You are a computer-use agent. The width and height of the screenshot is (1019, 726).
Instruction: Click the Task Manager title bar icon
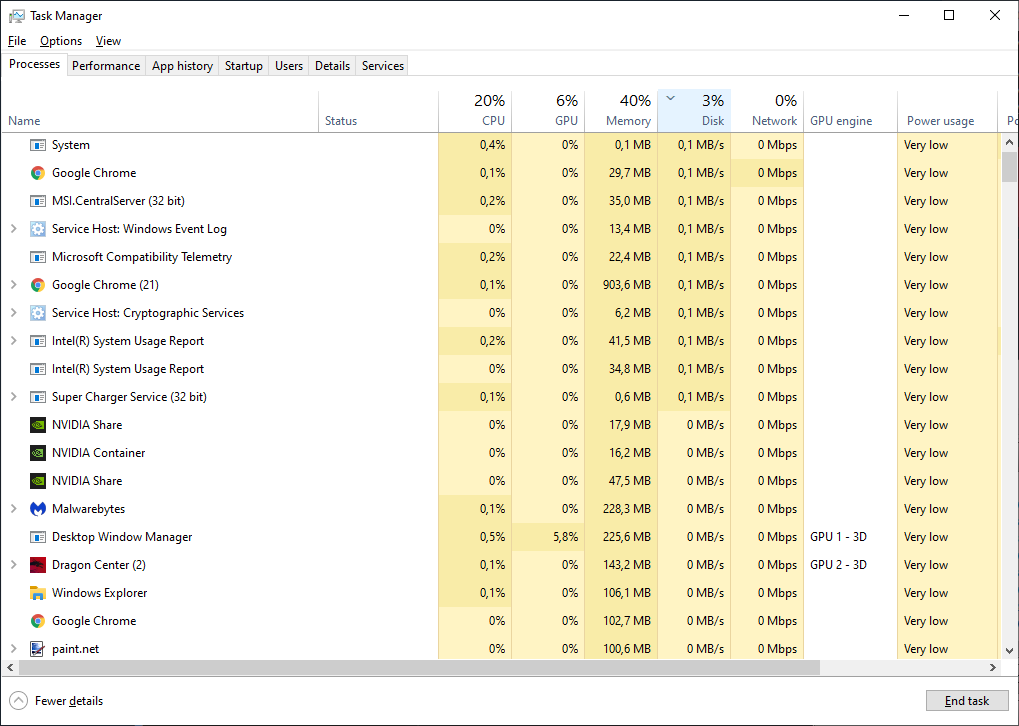(x=17, y=16)
